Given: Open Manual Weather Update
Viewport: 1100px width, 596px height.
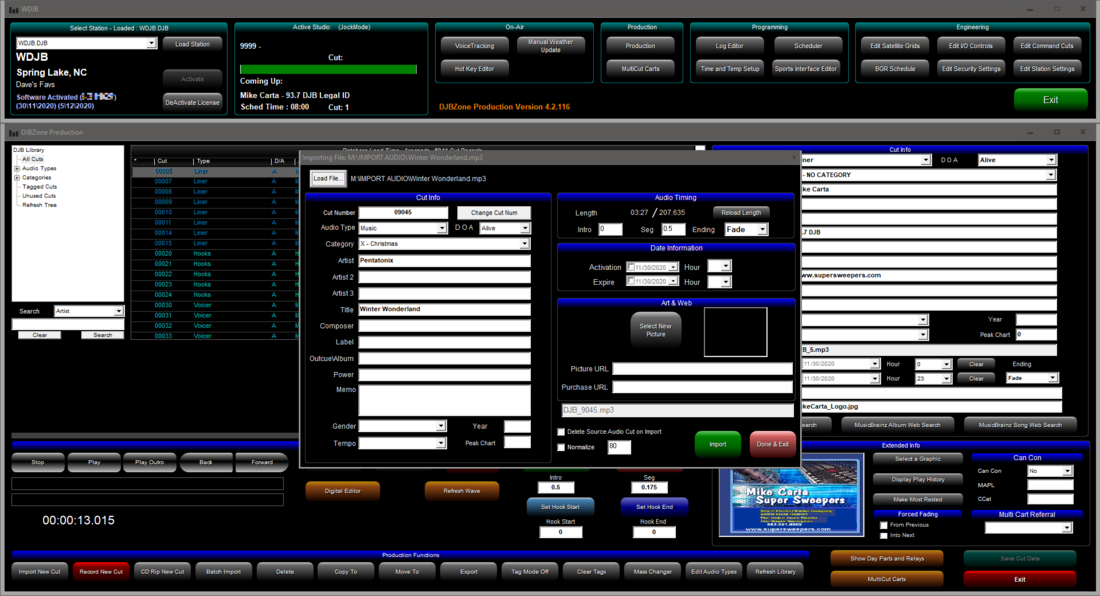Looking at the screenshot, I should (551, 46).
